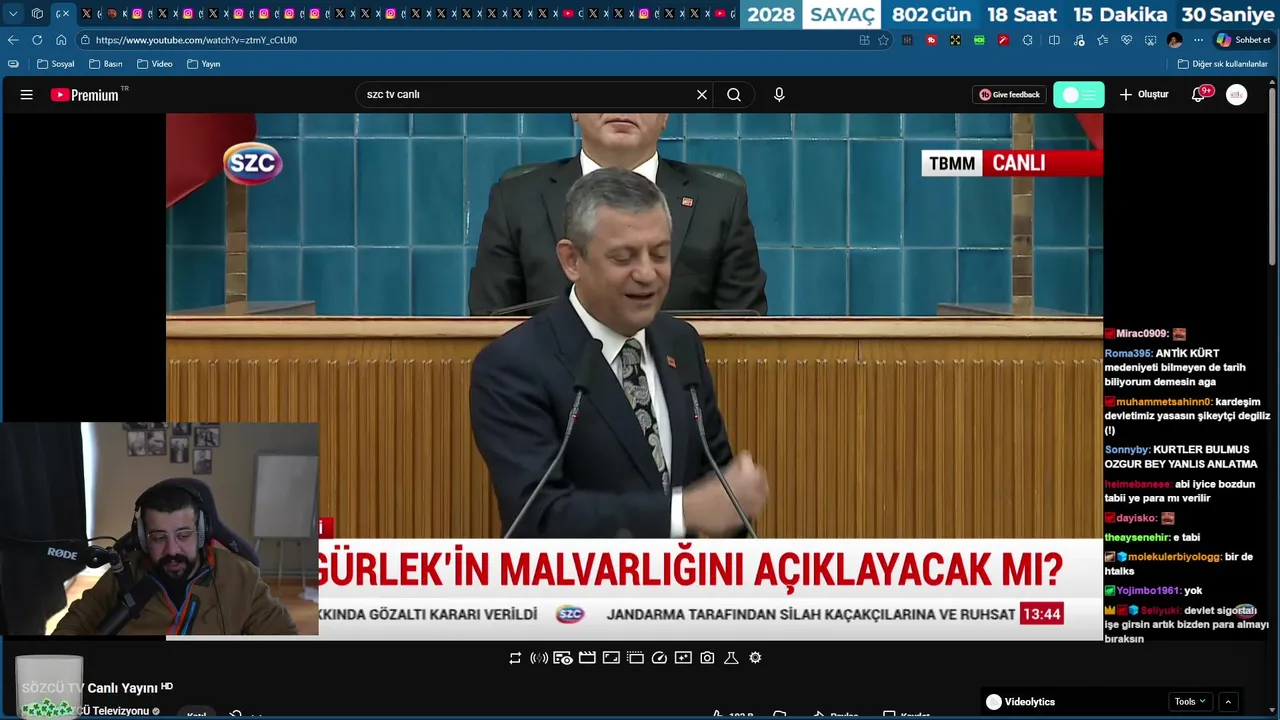The image size is (1280, 720).
Task: Click chat username Yojimbo1961
Action: click(1148, 591)
